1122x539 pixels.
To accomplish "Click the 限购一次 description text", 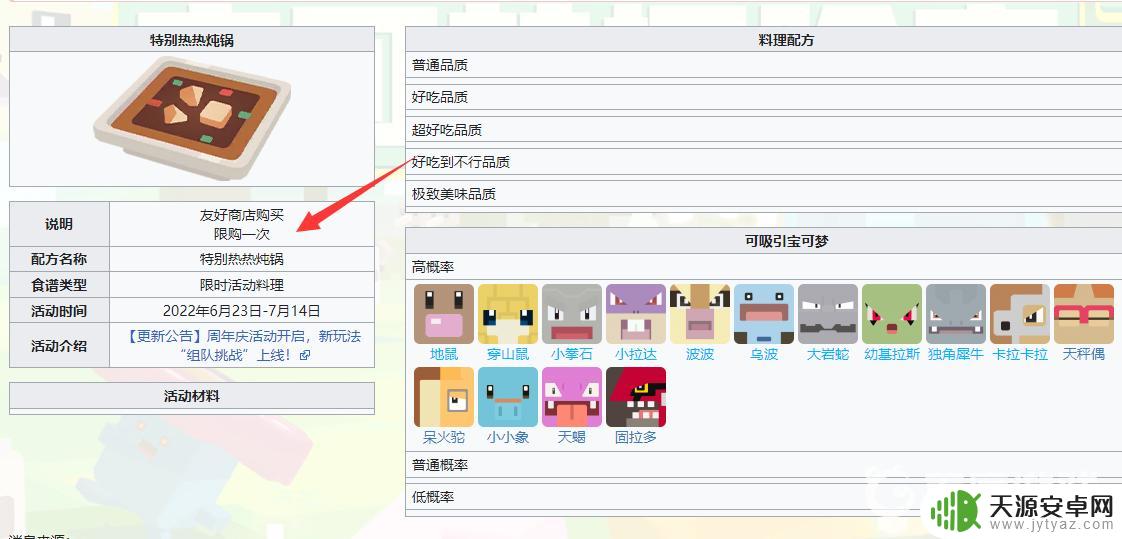I will (x=242, y=233).
